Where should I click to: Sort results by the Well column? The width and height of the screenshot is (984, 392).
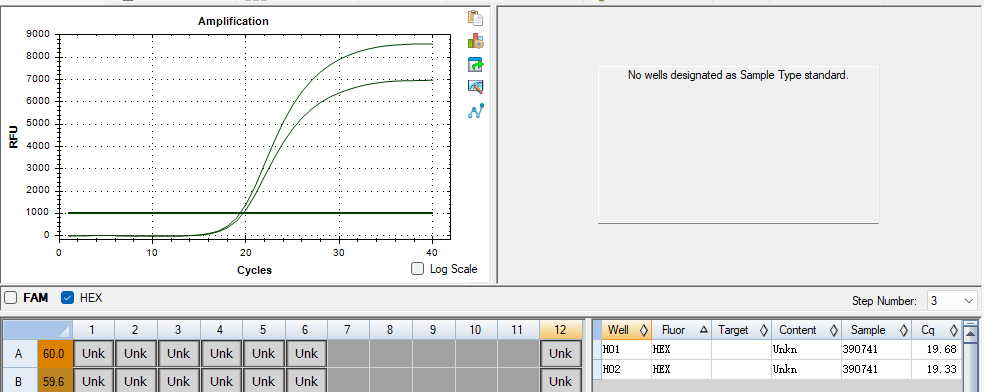click(626, 330)
